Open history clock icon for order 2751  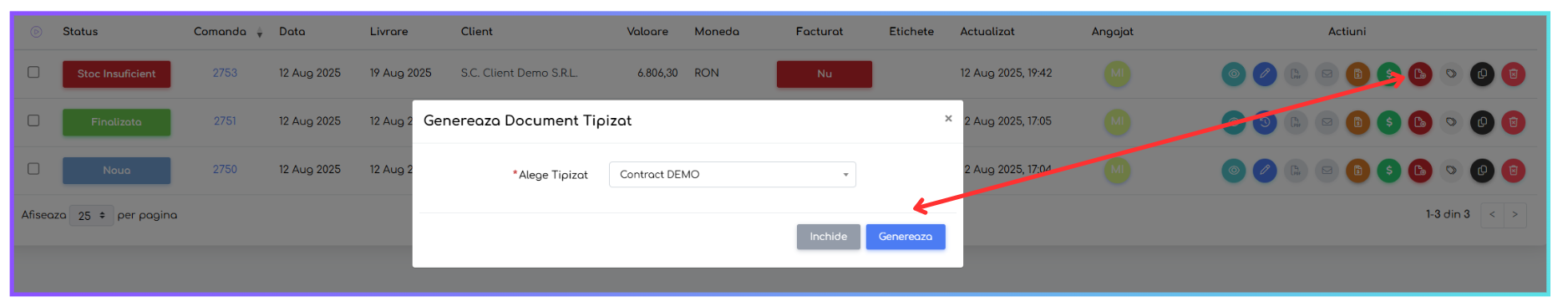[1265, 122]
